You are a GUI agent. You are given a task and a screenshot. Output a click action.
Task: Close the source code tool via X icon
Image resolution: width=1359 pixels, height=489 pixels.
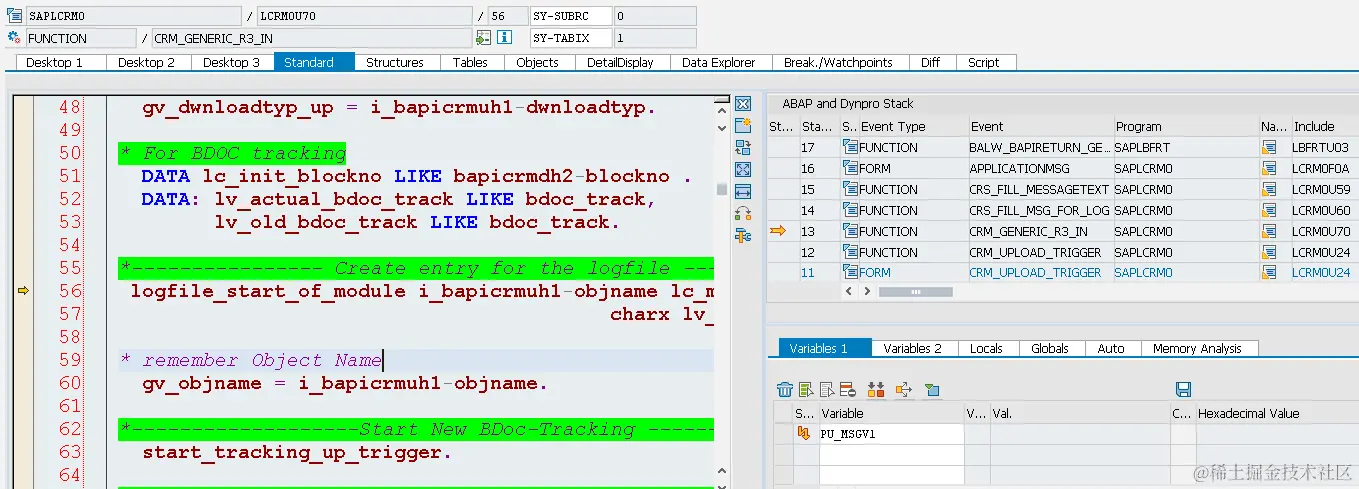click(743, 104)
